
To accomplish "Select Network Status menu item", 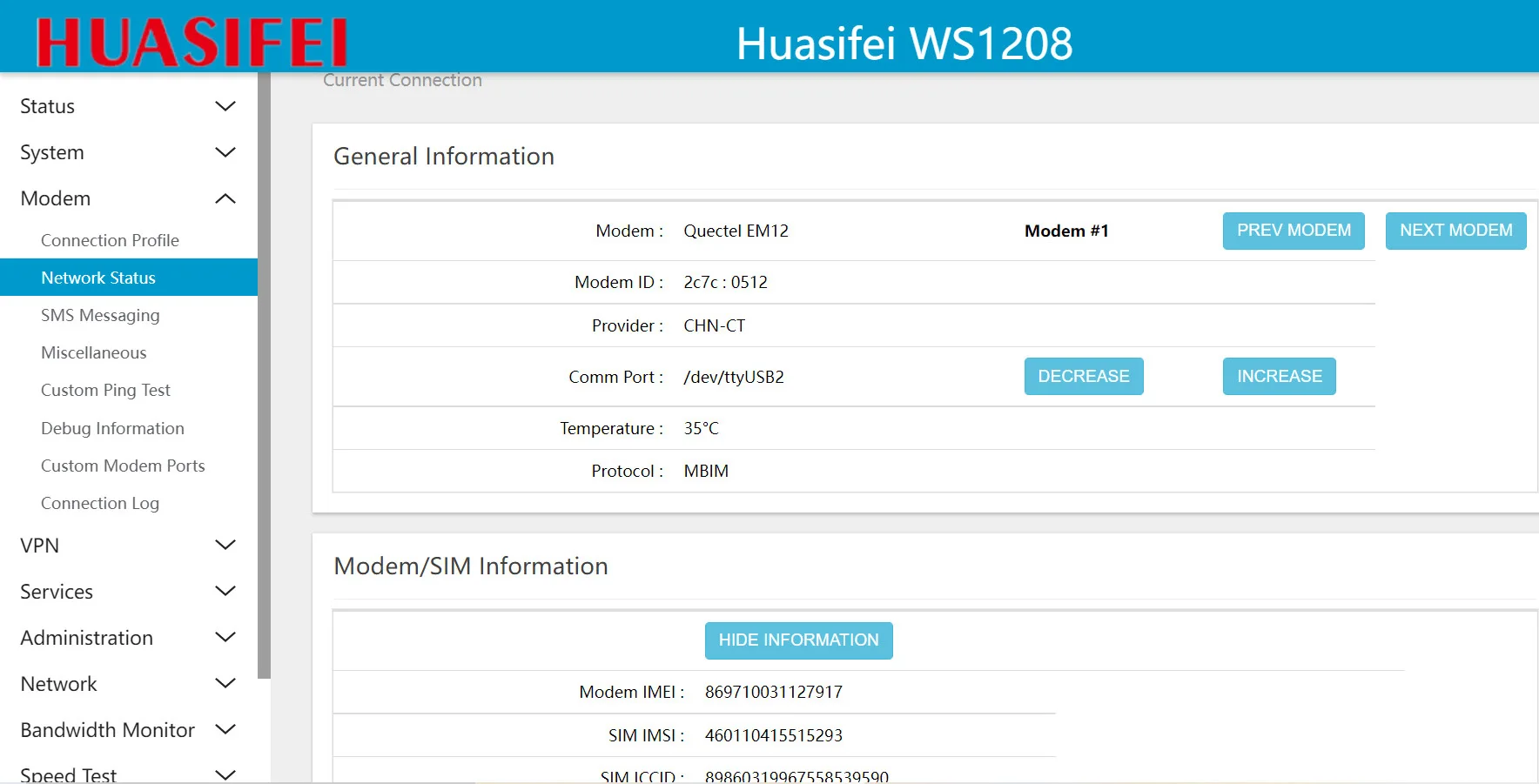I will (x=98, y=278).
